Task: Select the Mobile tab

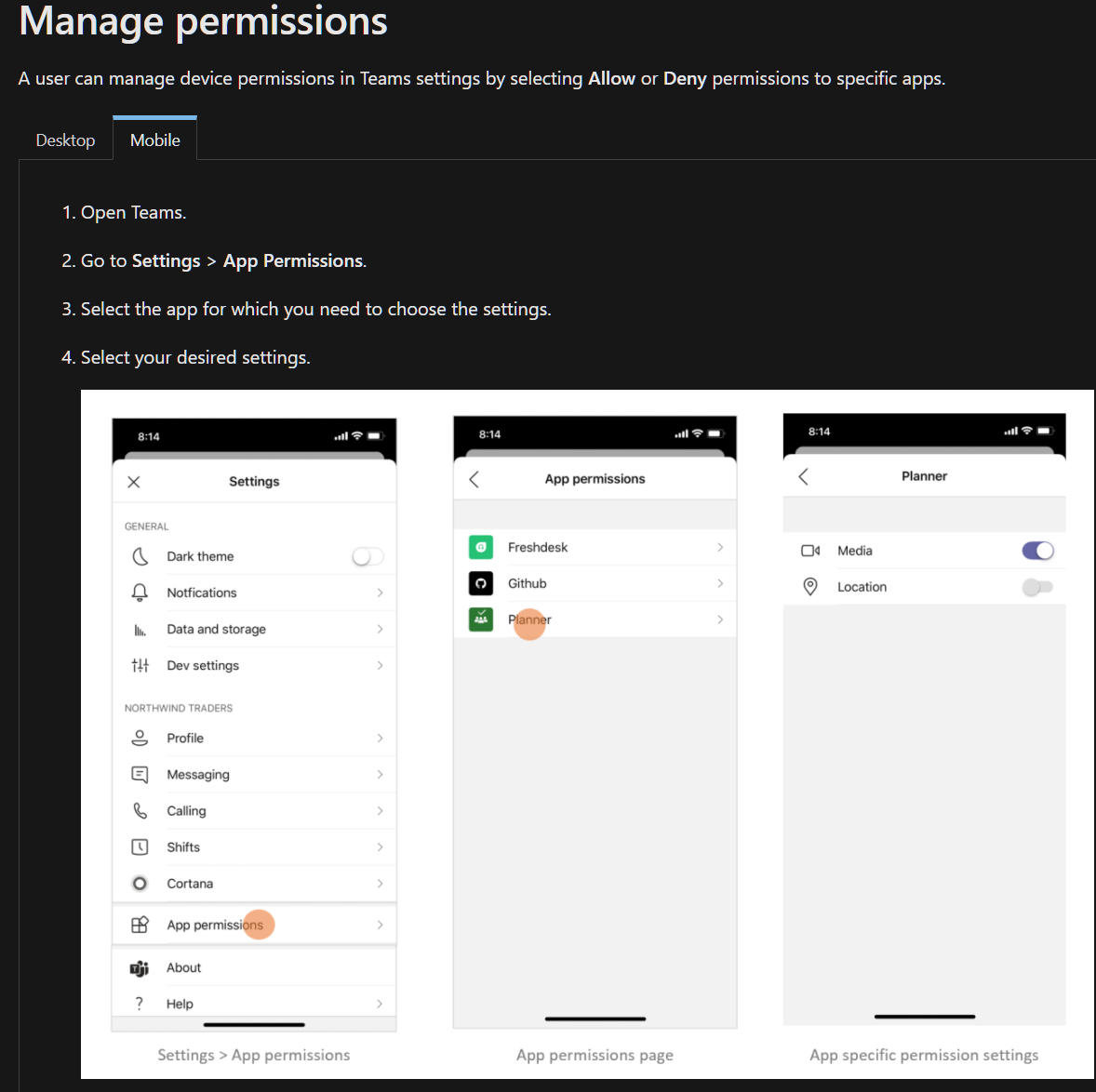Action: pos(155,140)
